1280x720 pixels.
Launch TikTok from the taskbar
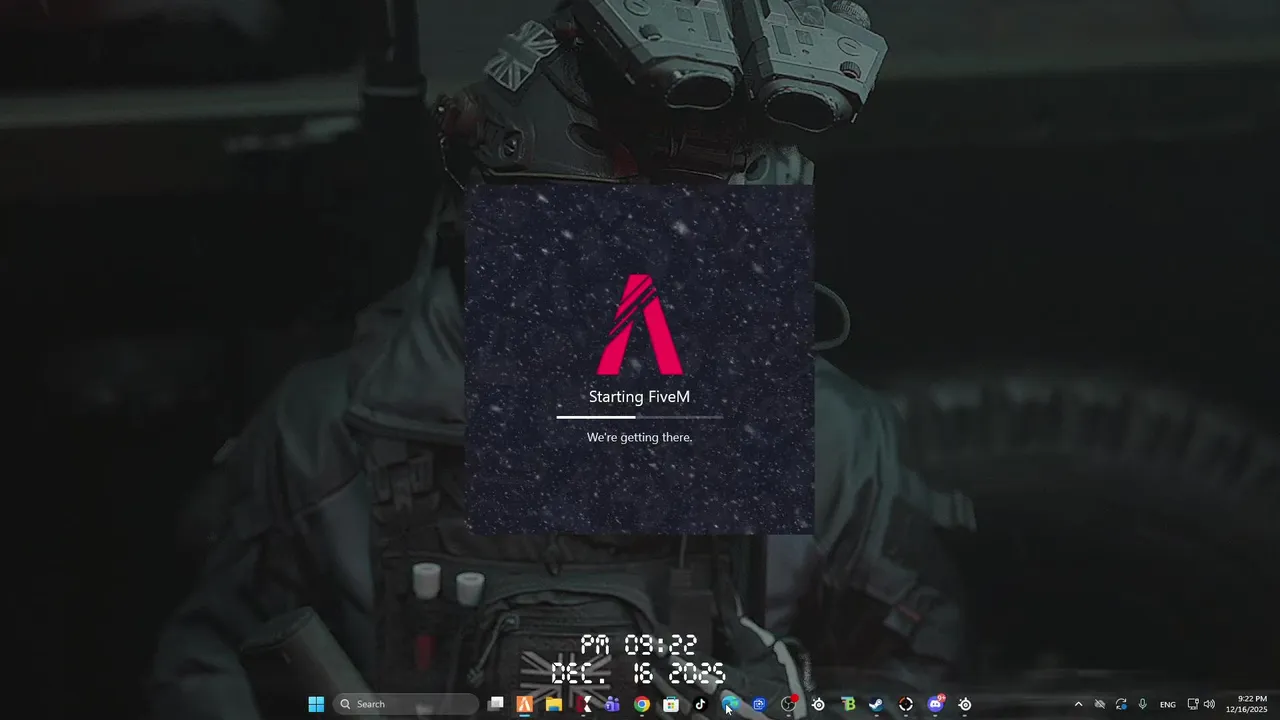pos(700,704)
